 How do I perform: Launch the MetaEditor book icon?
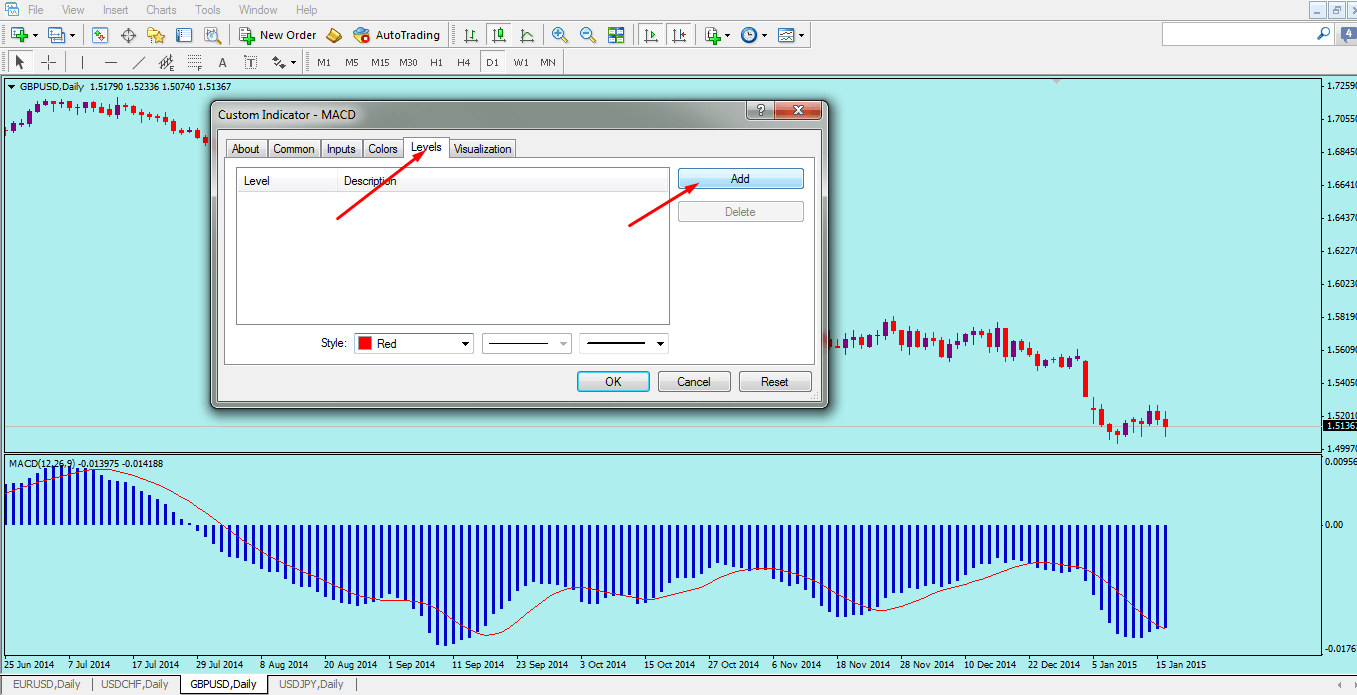click(335, 35)
